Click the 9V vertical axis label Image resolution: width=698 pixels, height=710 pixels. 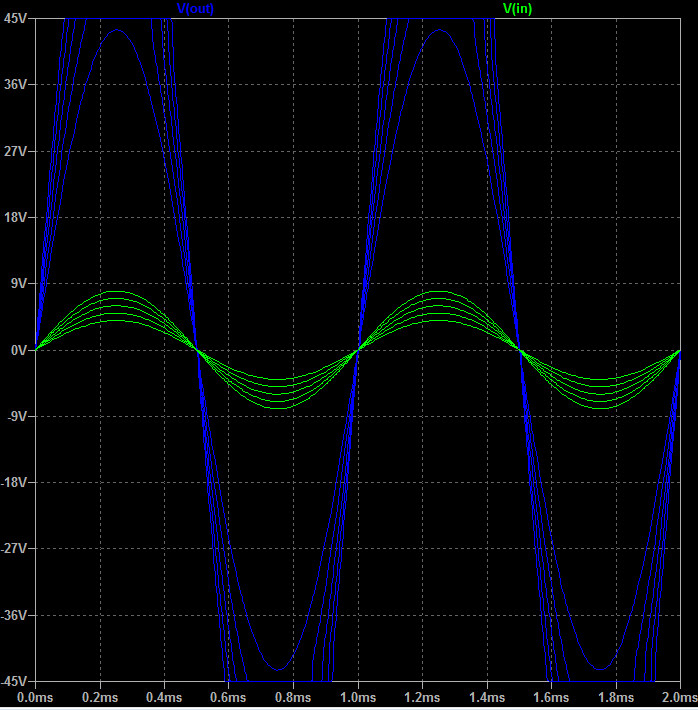tap(19, 283)
